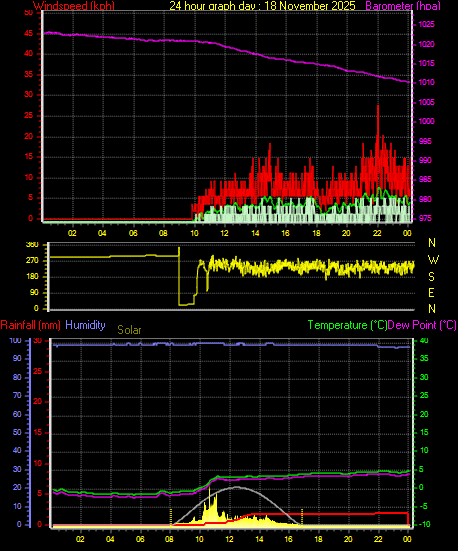Click the 1005 barometer axis value
Screen dimensions: 458x551
point(426,102)
